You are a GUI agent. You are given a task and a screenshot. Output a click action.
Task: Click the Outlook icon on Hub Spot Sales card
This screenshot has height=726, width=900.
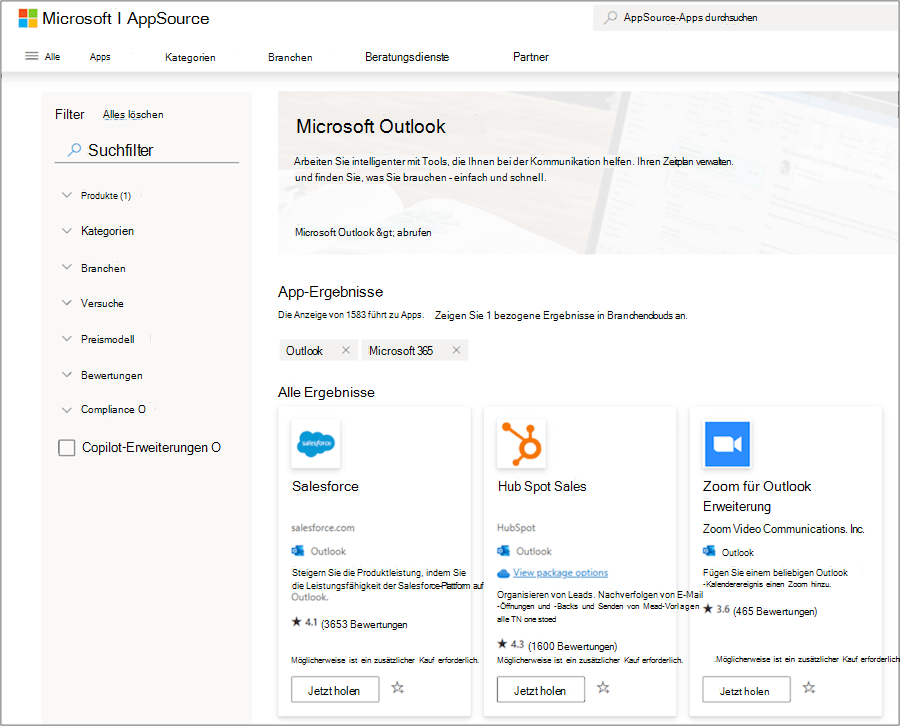[x=503, y=551]
